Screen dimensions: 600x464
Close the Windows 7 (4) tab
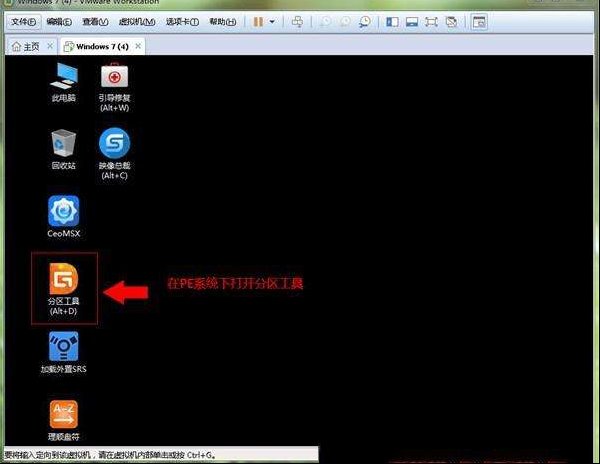(138, 46)
